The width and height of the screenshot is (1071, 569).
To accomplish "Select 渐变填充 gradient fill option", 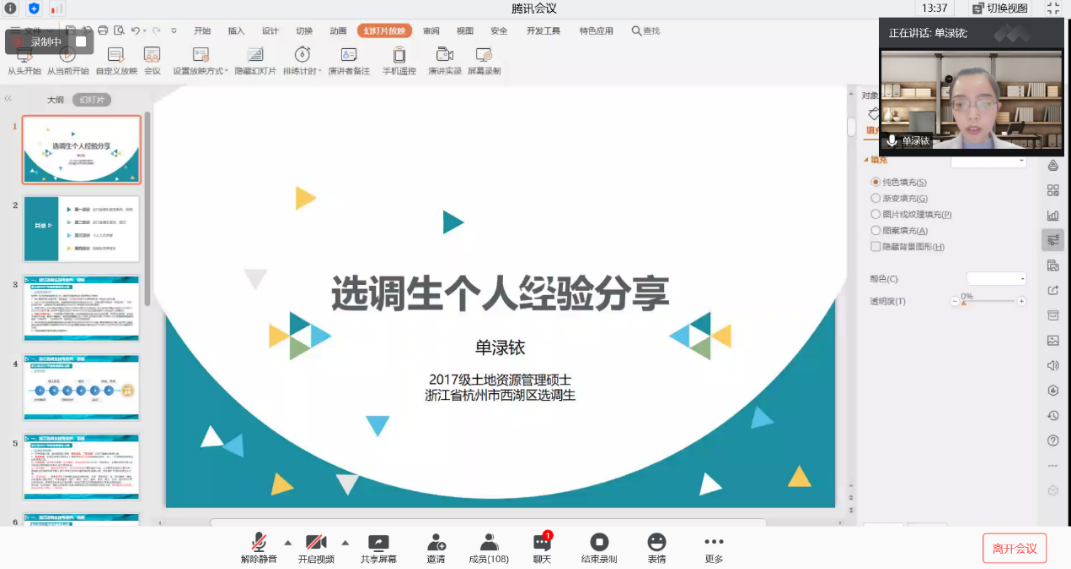I will 876,198.
